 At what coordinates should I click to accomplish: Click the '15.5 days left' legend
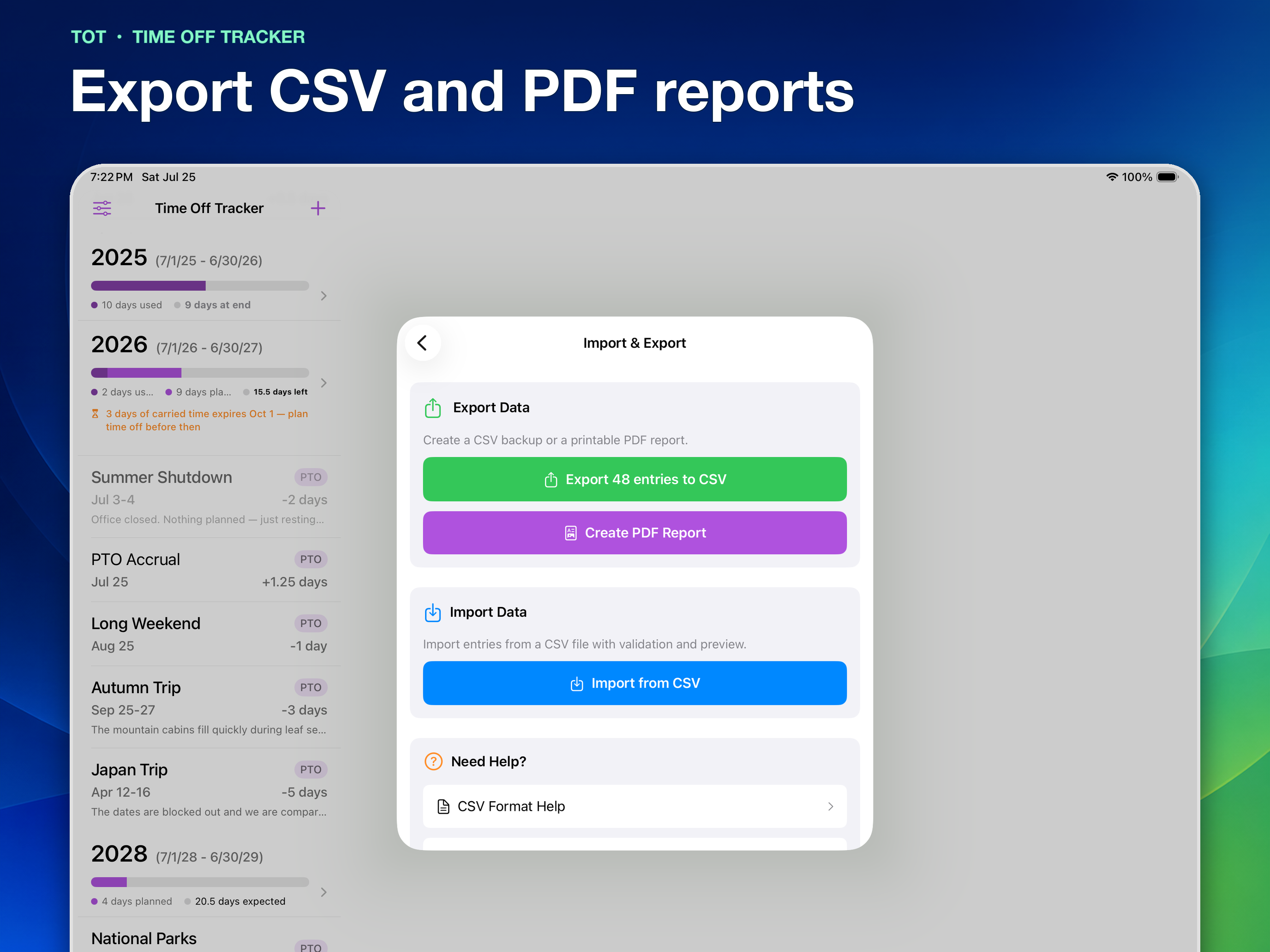[x=276, y=392]
